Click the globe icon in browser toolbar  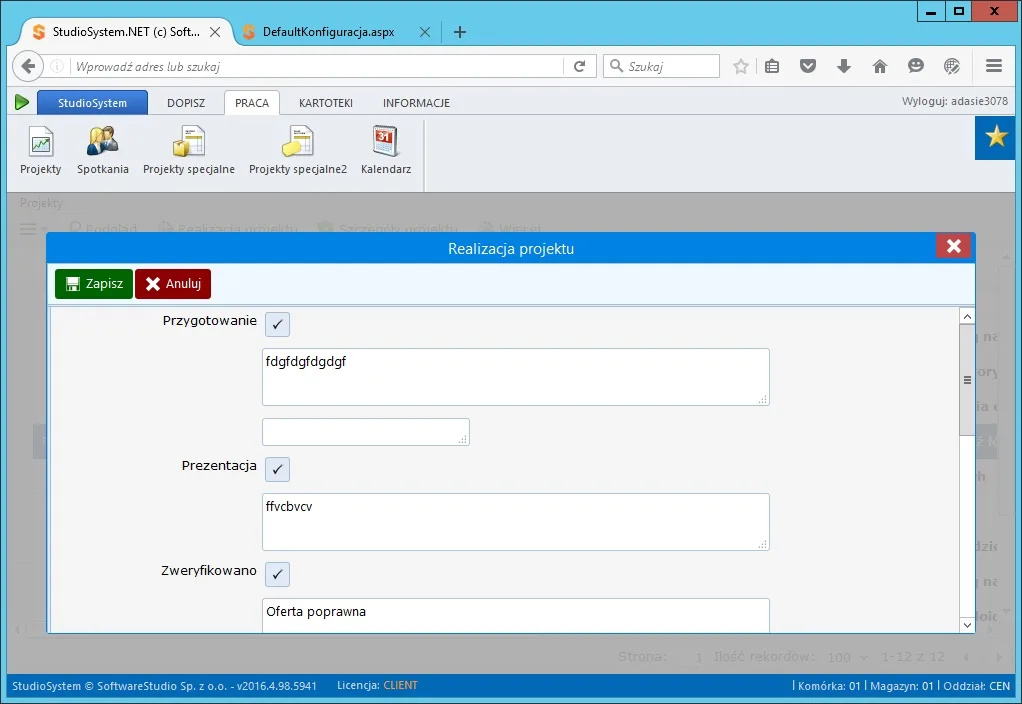[952, 66]
